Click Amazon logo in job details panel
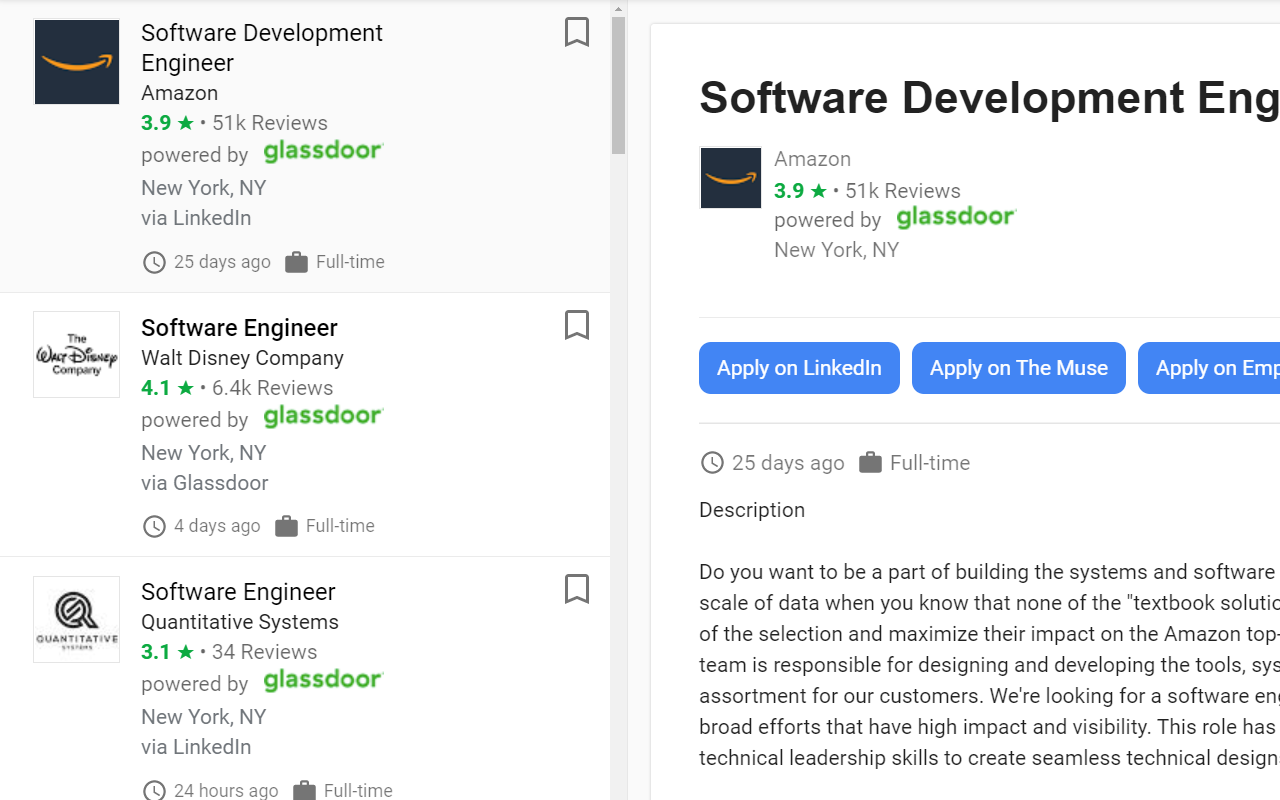1280x800 pixels. pos(731,178)
